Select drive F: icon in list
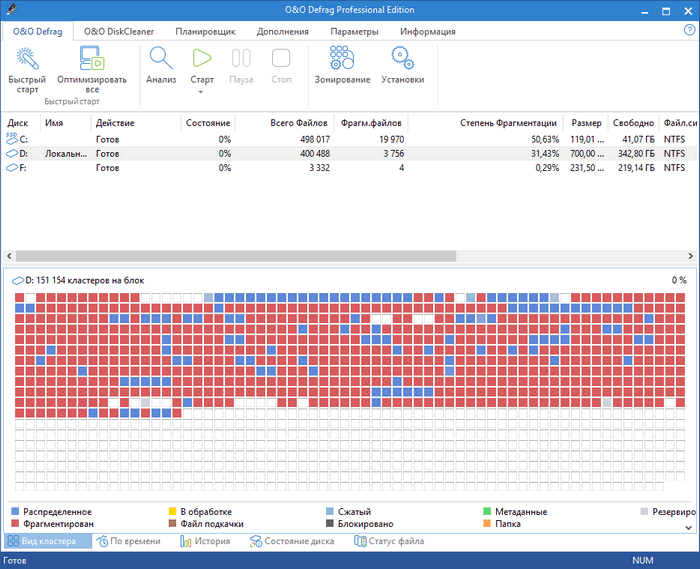Image resolution: width=700 pixels, height=569 pixels. [12, 168]
